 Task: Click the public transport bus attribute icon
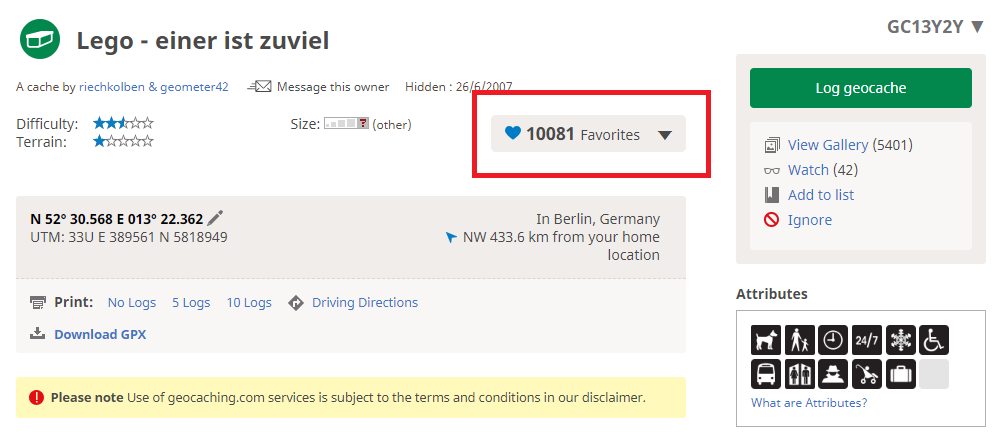click(x=766, y=374)
